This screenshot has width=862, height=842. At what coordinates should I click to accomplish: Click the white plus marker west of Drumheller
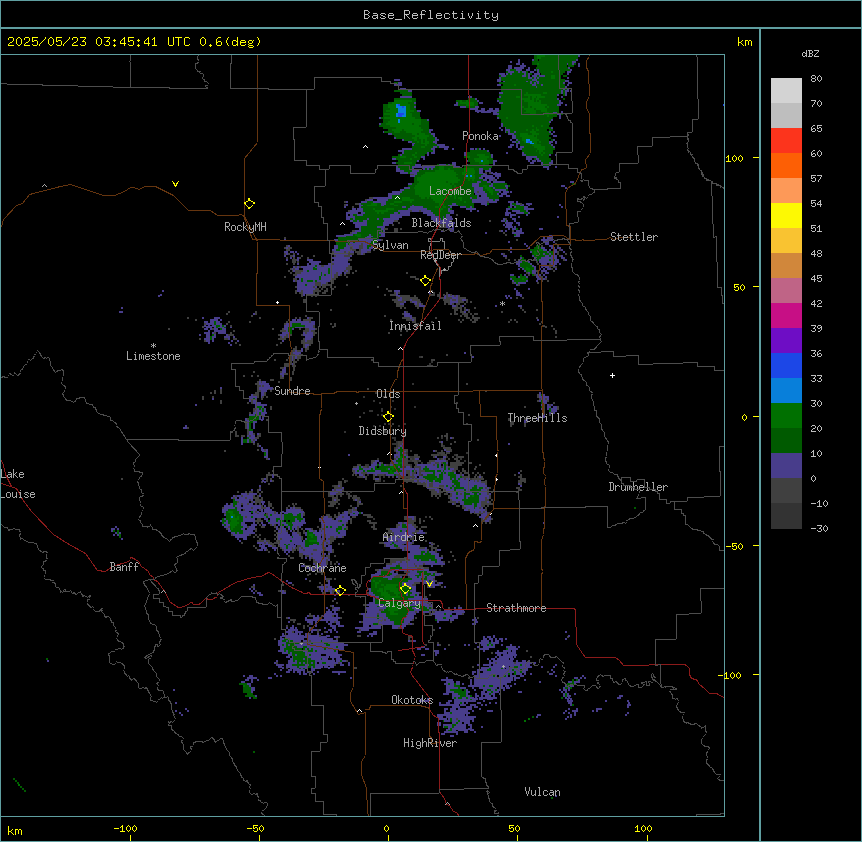(612, 375)
